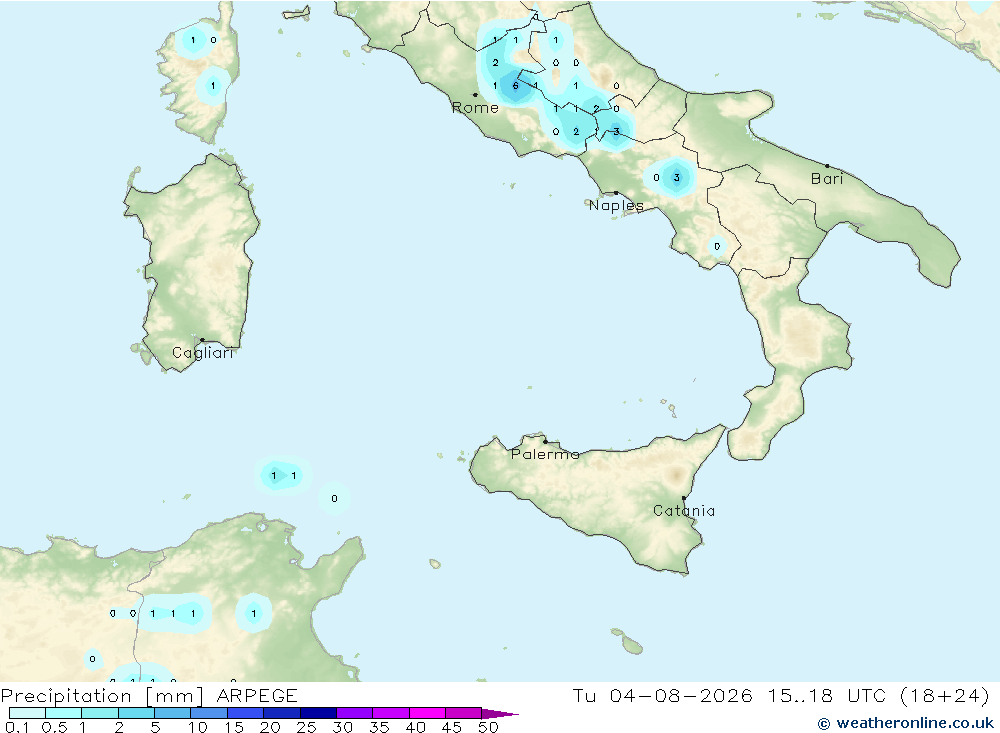Image resolution: width=1000 pixels, height=733 pixels.
Task: Click the Precipitation [mm] ARPEGE title
Action: tap(149, 696)
